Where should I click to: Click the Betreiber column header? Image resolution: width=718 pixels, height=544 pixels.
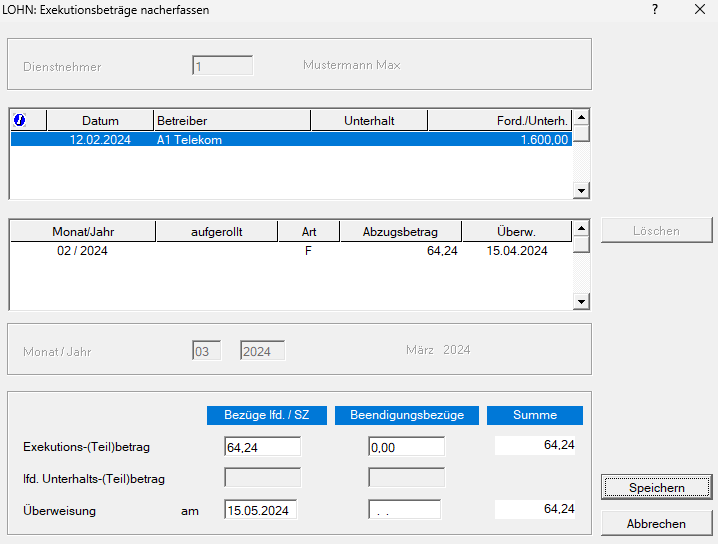click(x=231, y=121)
